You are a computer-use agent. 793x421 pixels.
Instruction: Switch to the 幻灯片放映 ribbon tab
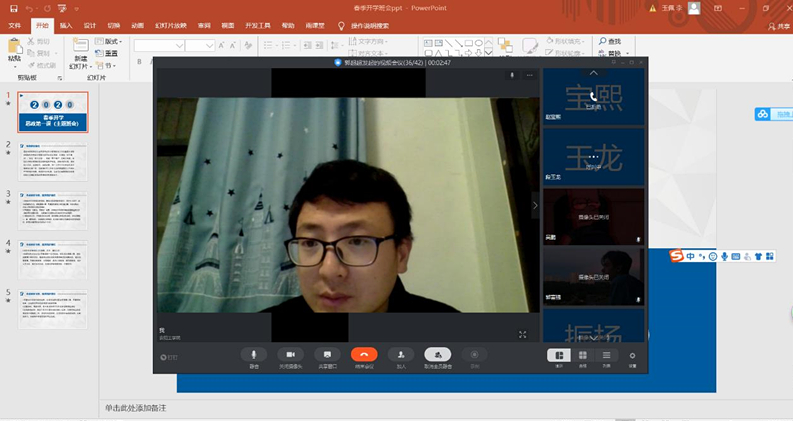[x=170, y=25]
